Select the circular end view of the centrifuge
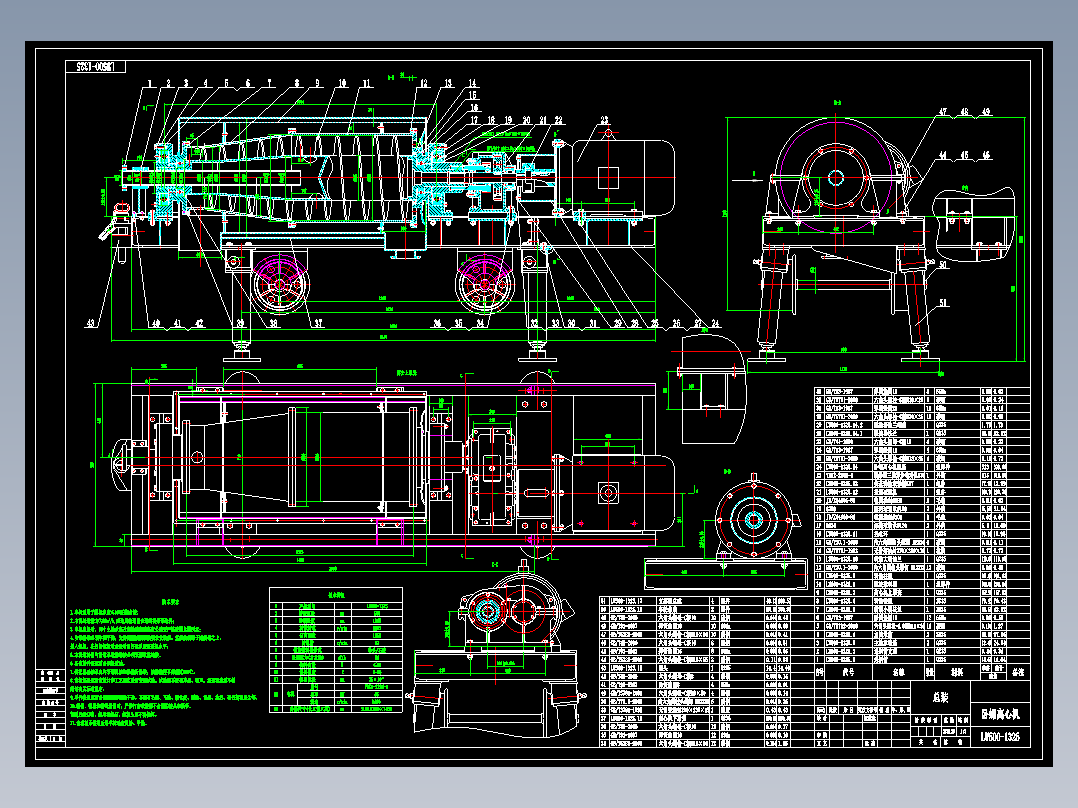Image resolution: width=1078 pixels, height=808 pixels. [x=836, y=176]
